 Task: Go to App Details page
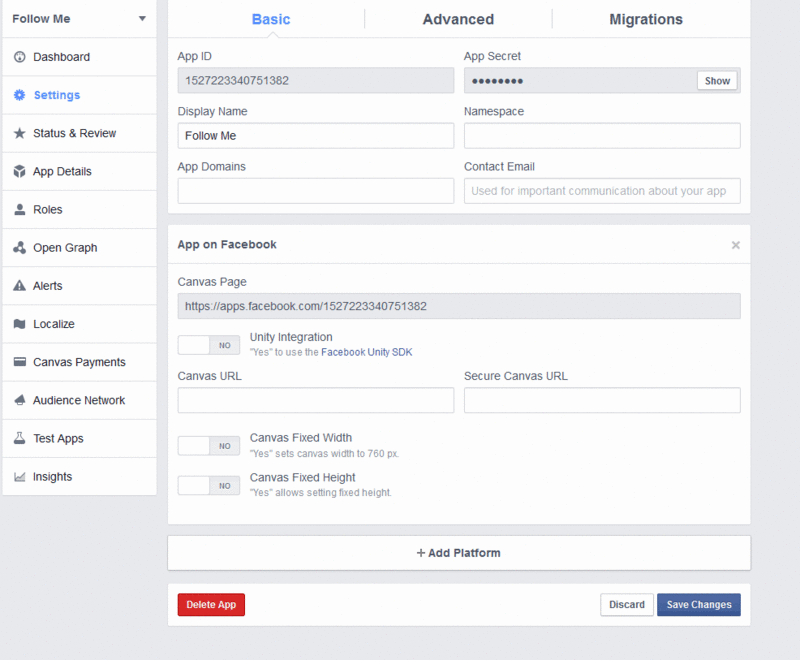(79, 171)
